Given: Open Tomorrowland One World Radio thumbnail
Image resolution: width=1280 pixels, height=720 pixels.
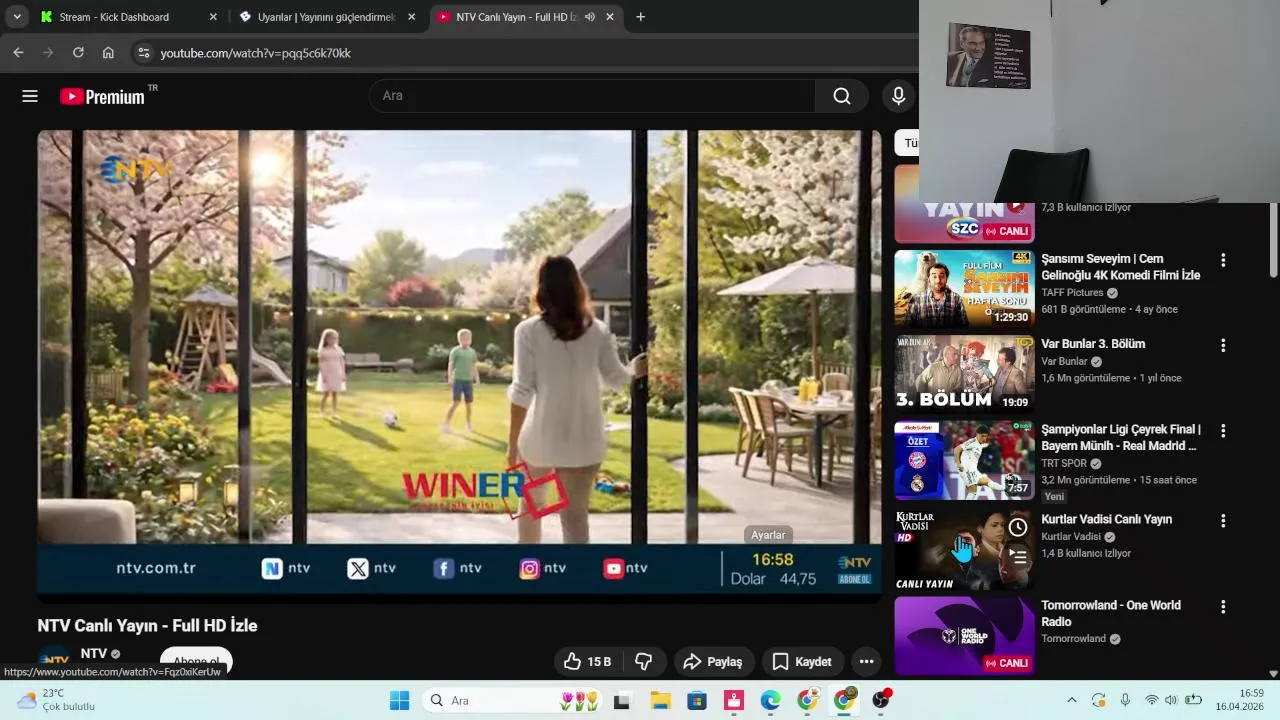Looking at the screenshot, I should pos(964,636).
